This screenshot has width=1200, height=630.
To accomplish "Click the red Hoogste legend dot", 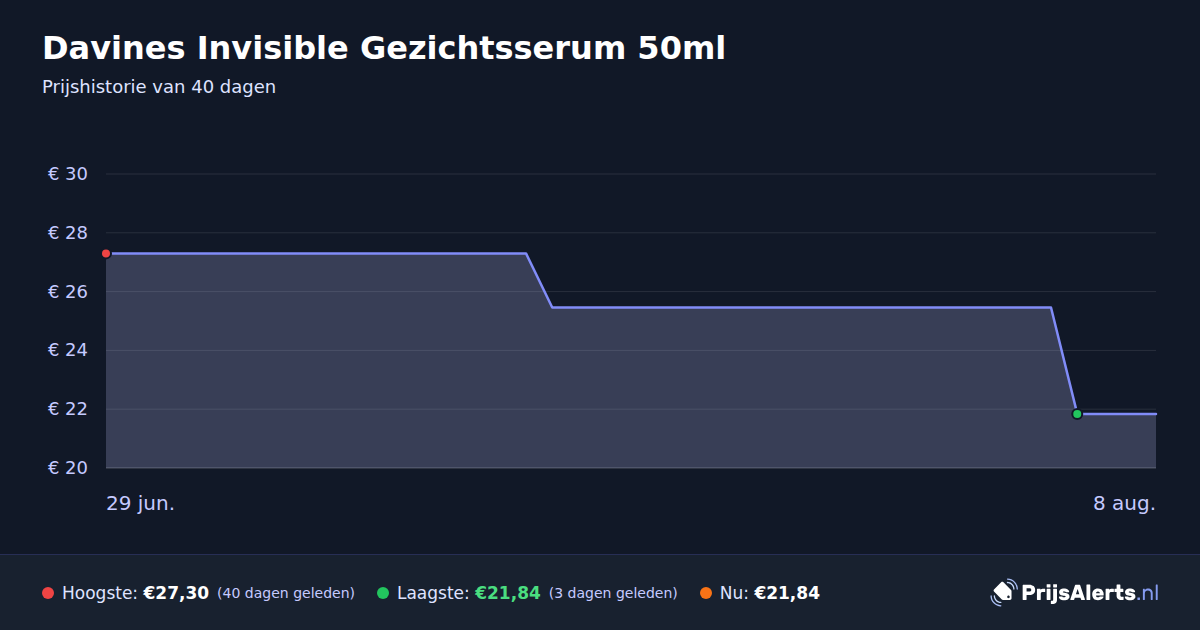I will point(48,593).
